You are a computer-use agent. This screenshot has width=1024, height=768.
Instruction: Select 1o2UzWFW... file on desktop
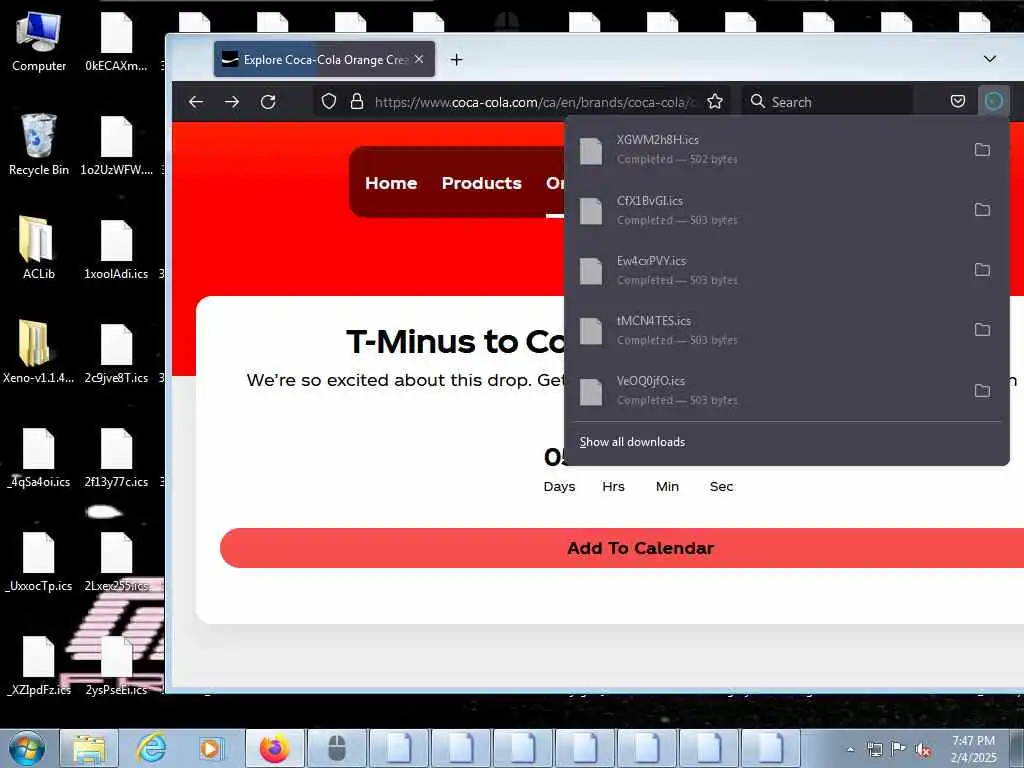[x=116, y=145]
